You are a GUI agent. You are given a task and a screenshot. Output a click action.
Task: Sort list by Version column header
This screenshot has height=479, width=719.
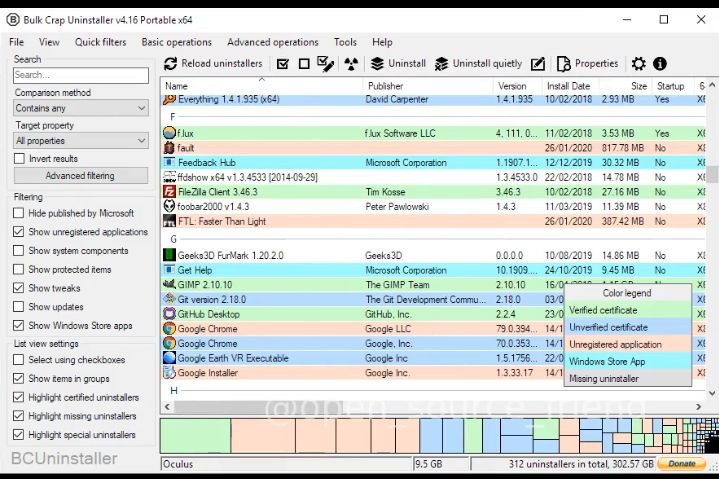[x=517, y=86]
